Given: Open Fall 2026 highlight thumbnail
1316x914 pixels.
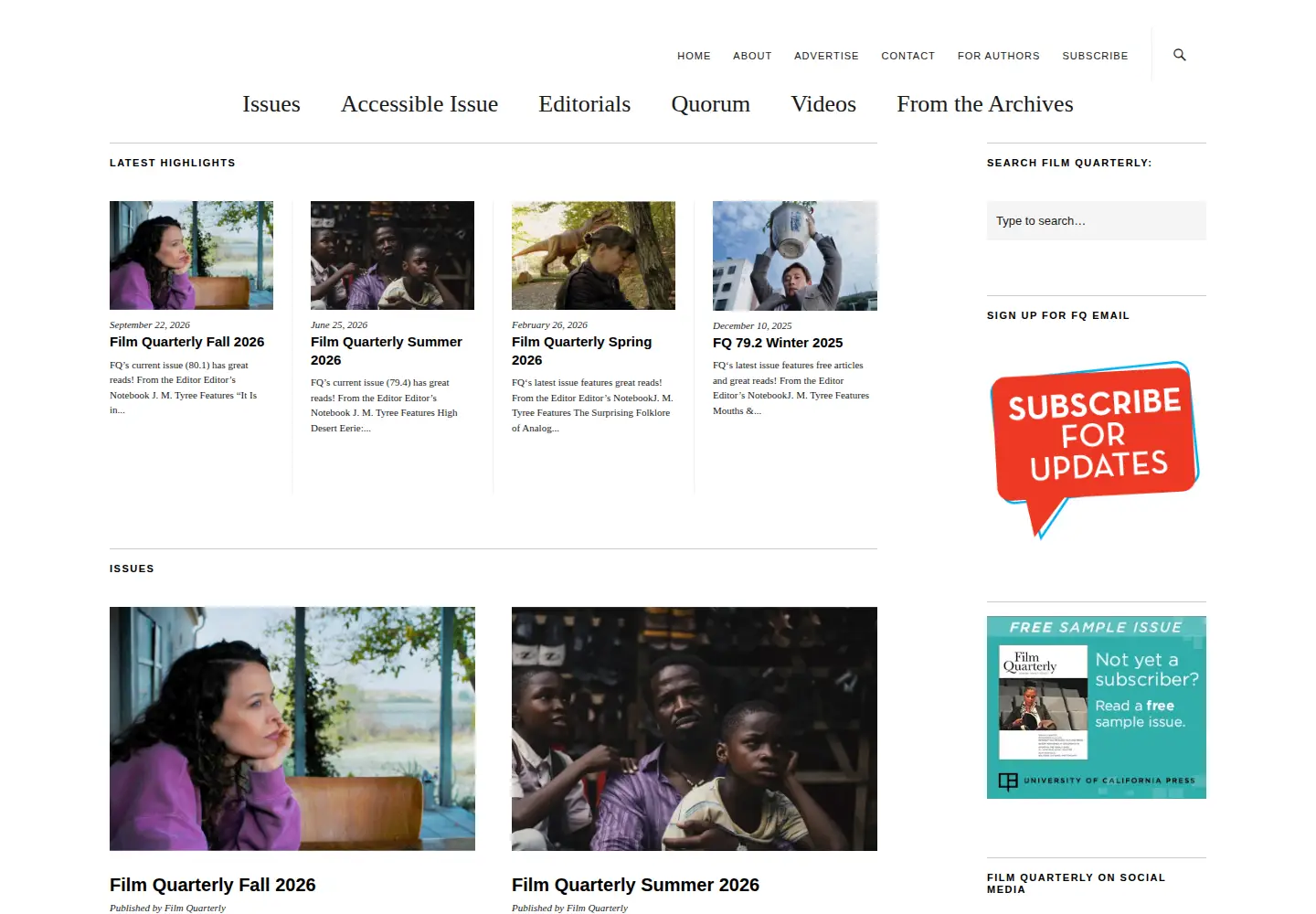Looking at the screenshot, I should click(x=191, y=255).
